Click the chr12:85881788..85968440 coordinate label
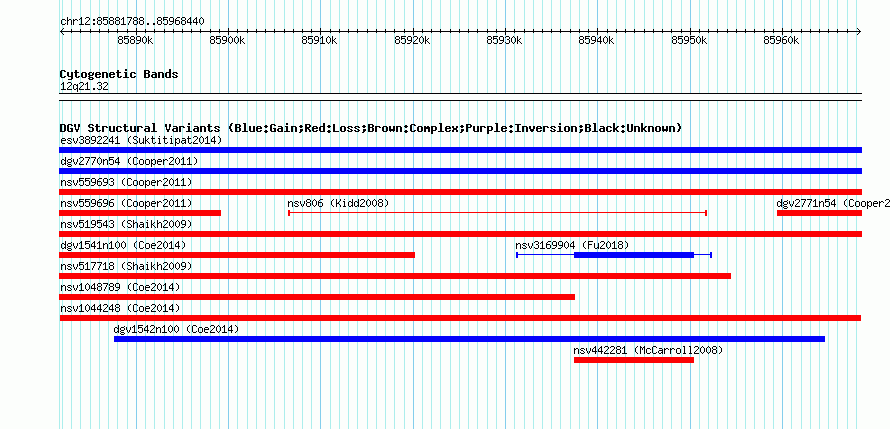 (132, 22)
